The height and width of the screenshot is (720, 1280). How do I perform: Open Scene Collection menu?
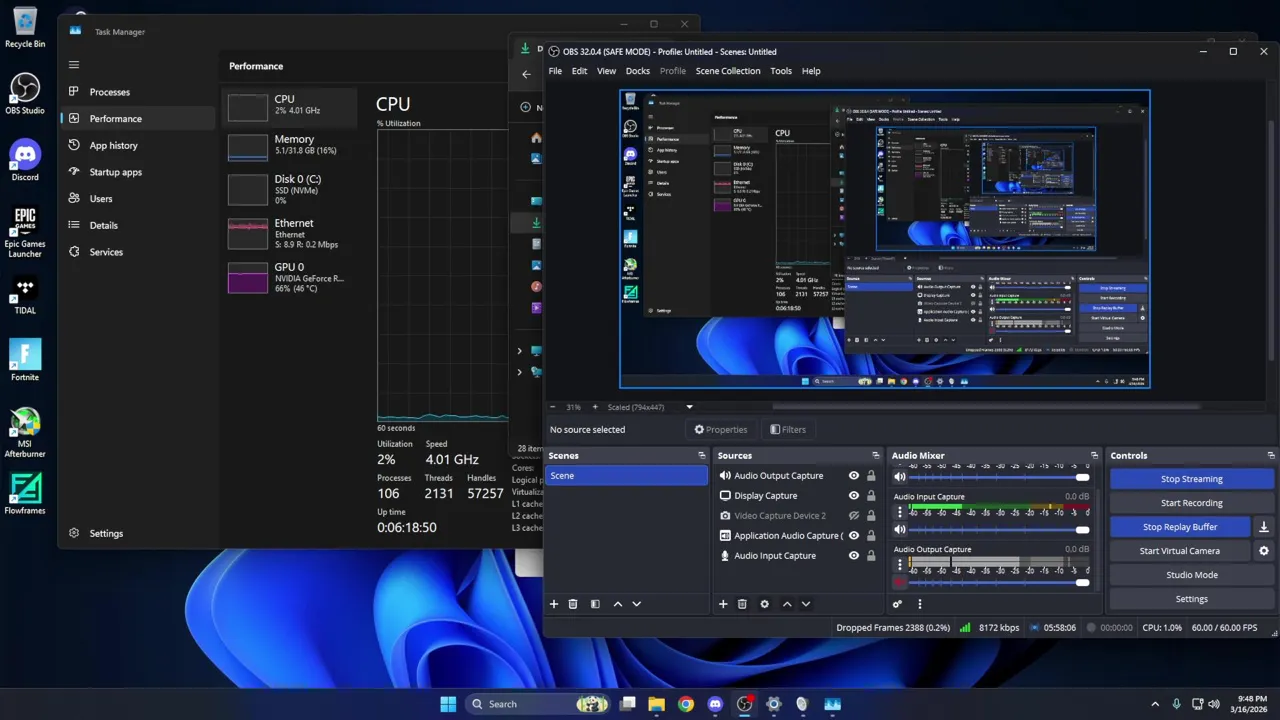[728, 71]
